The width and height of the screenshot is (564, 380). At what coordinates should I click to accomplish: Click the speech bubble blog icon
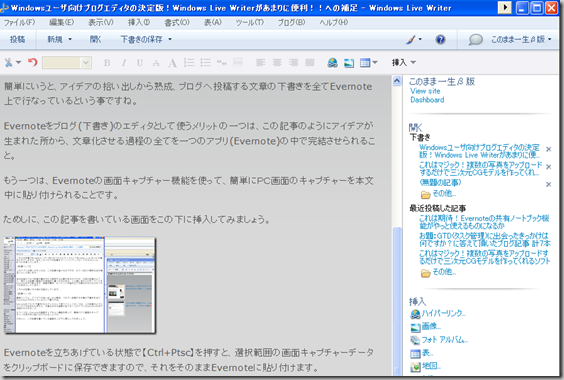pyautogui.click(x=475, y=39)
